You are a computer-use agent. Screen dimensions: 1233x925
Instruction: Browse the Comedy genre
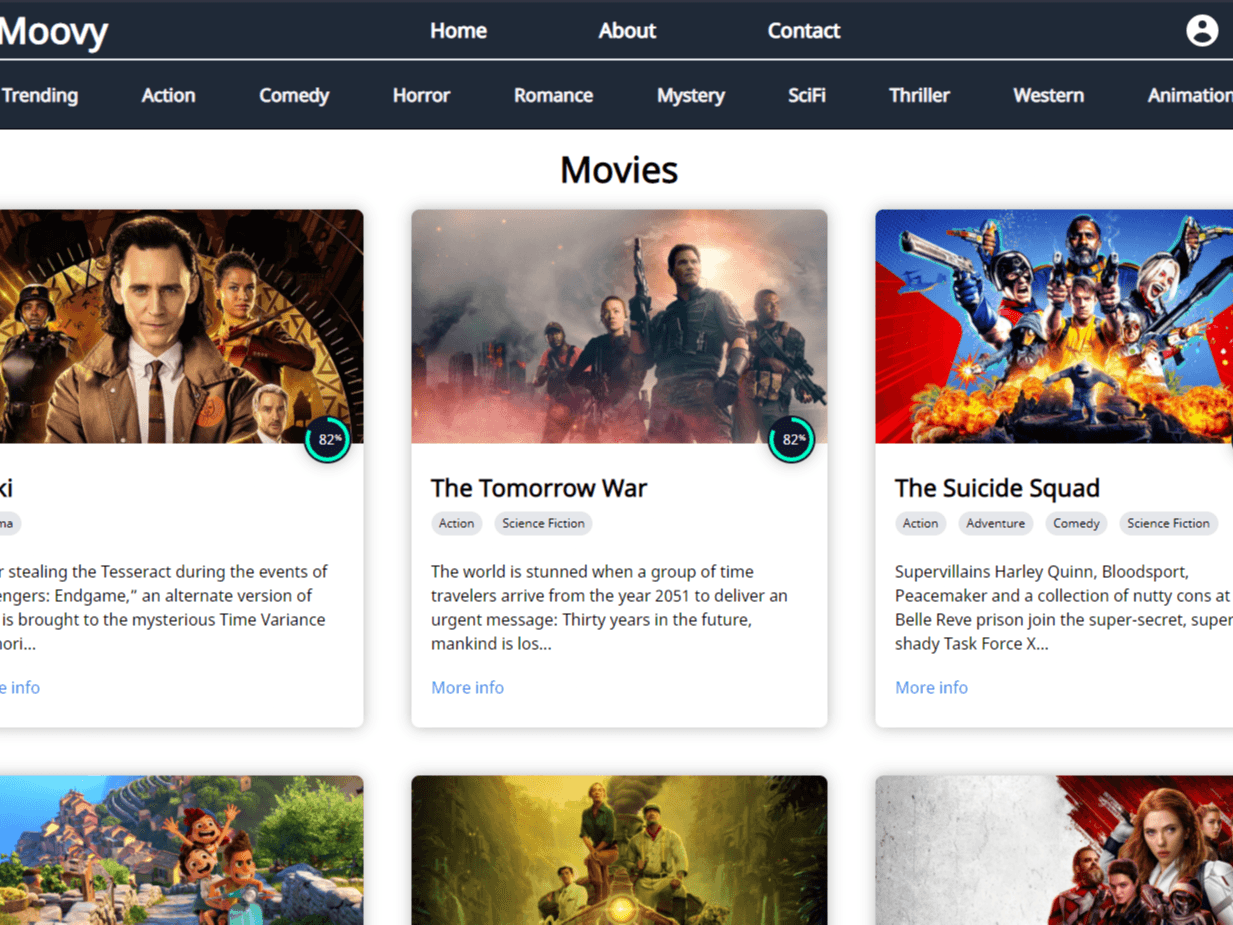[294, 96]
